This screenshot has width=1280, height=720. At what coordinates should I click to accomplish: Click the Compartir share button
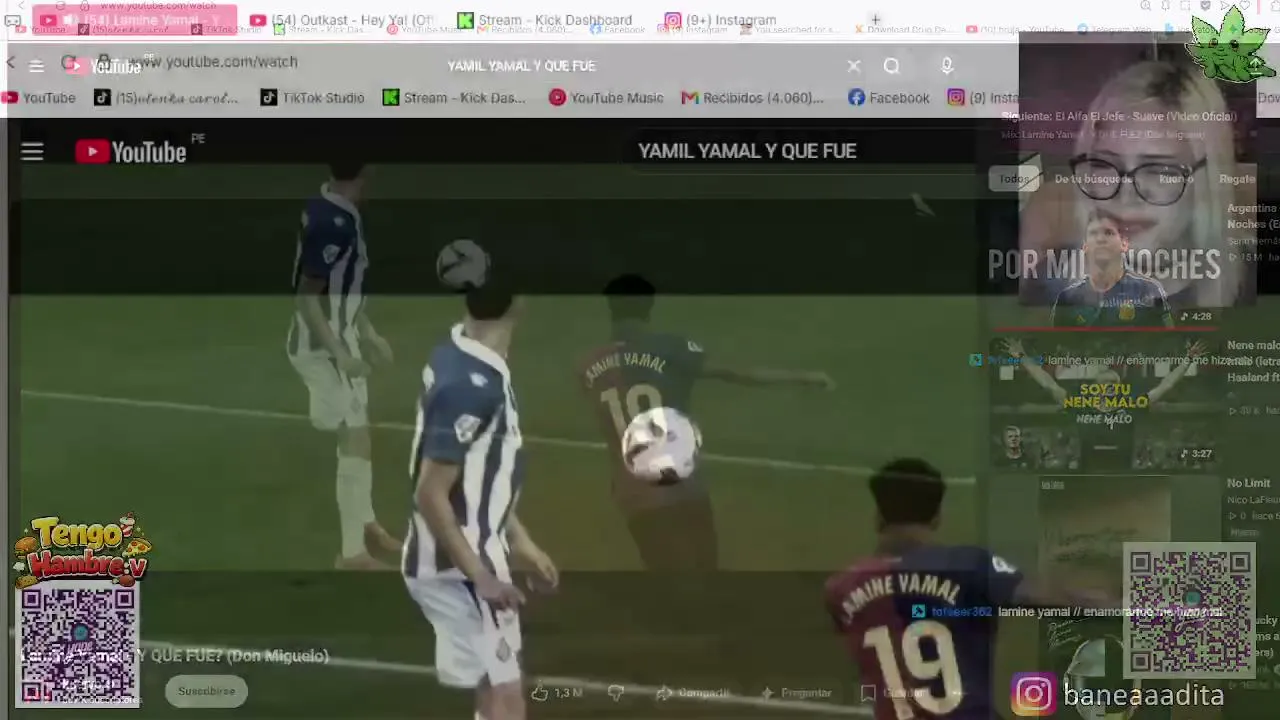693,692
